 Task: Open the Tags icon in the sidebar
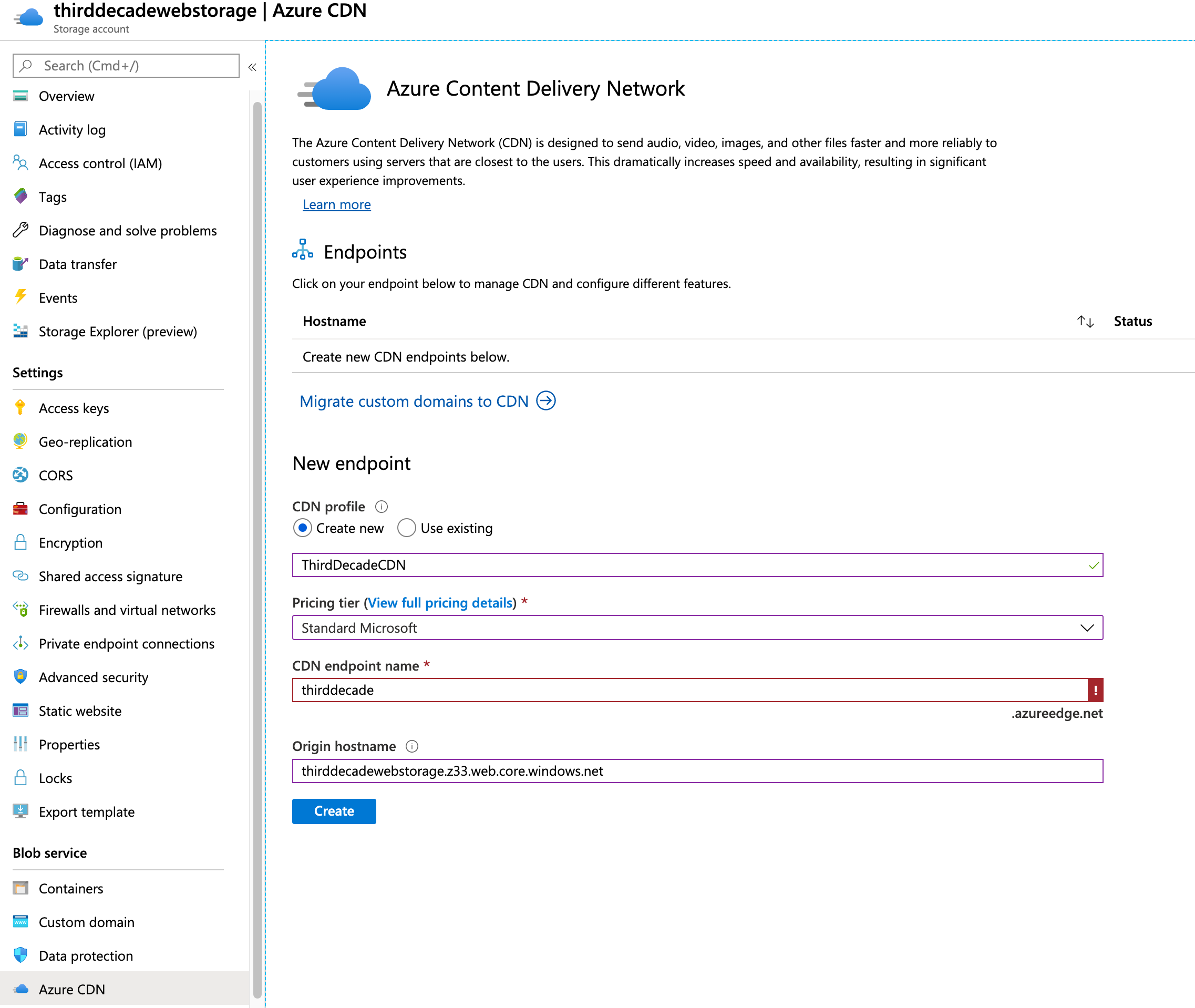[x=20, y=197]
